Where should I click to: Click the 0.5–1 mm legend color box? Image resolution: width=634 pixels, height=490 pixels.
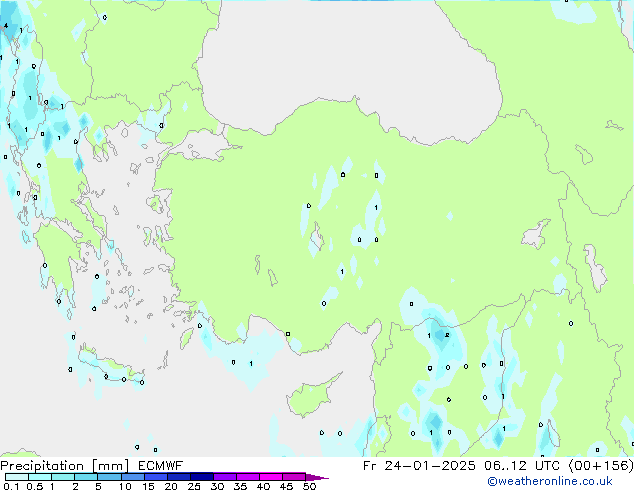[x=40, y=477]
